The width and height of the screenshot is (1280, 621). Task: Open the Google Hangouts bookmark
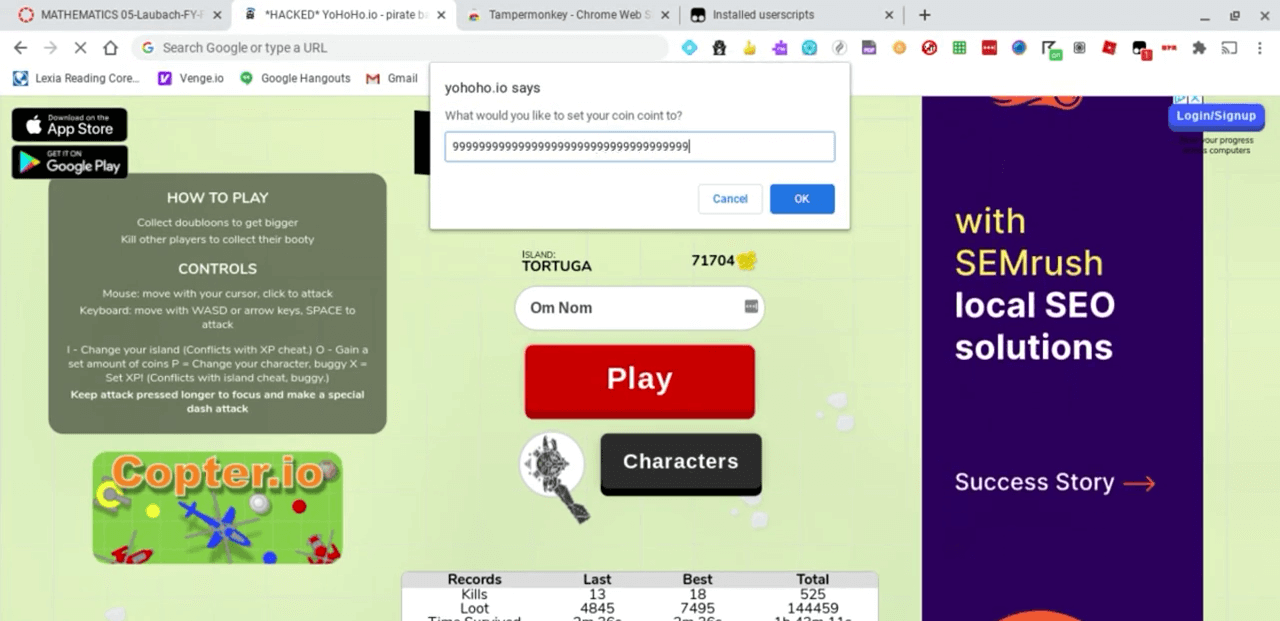pyautogui.click(x=295, y=78)
